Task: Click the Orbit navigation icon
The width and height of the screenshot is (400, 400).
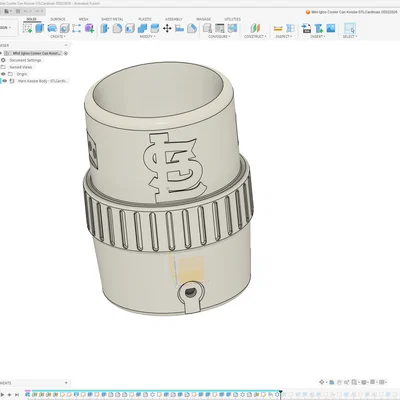Action: tap(322, 382)
